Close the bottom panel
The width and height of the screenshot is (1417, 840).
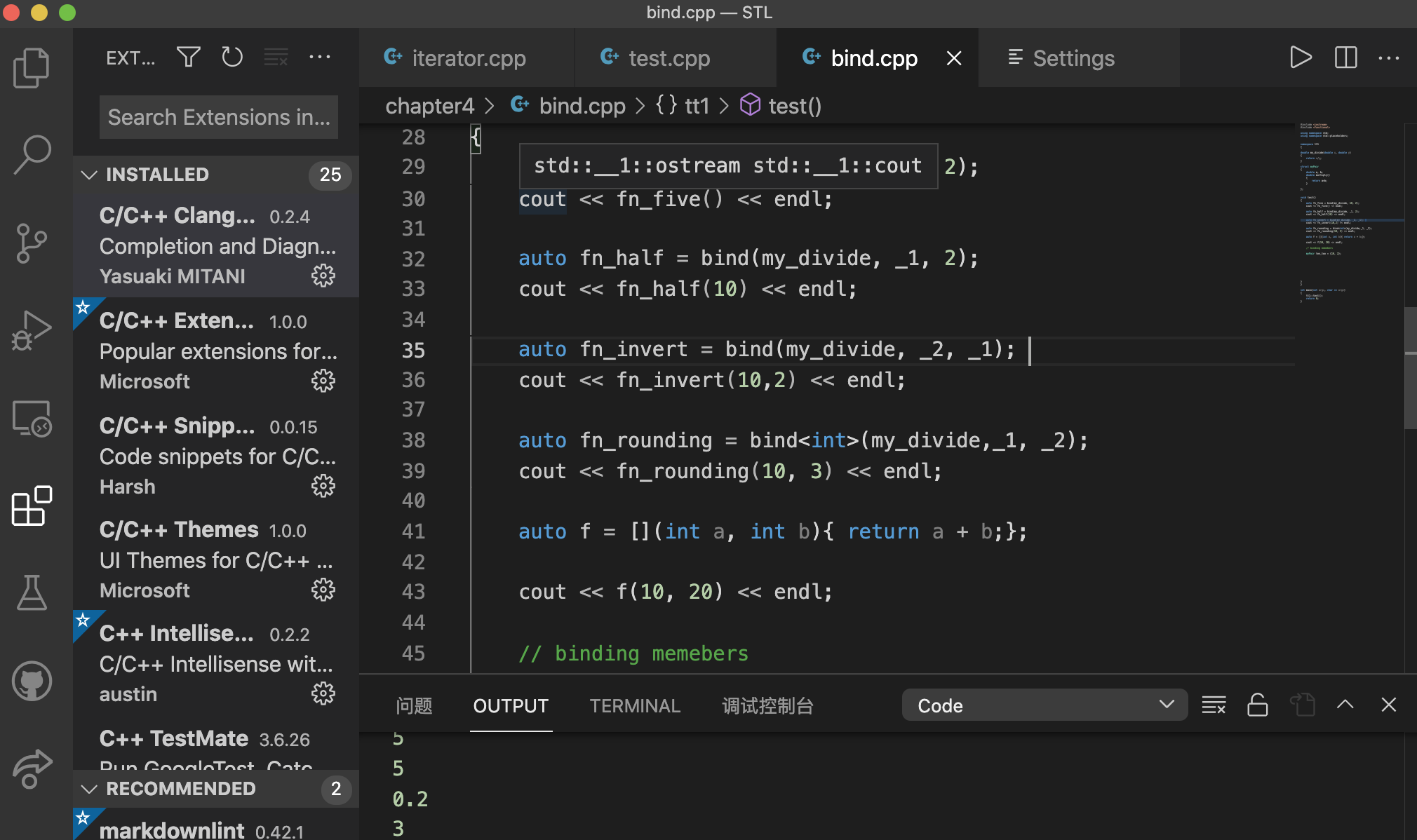pos(1389,705)
